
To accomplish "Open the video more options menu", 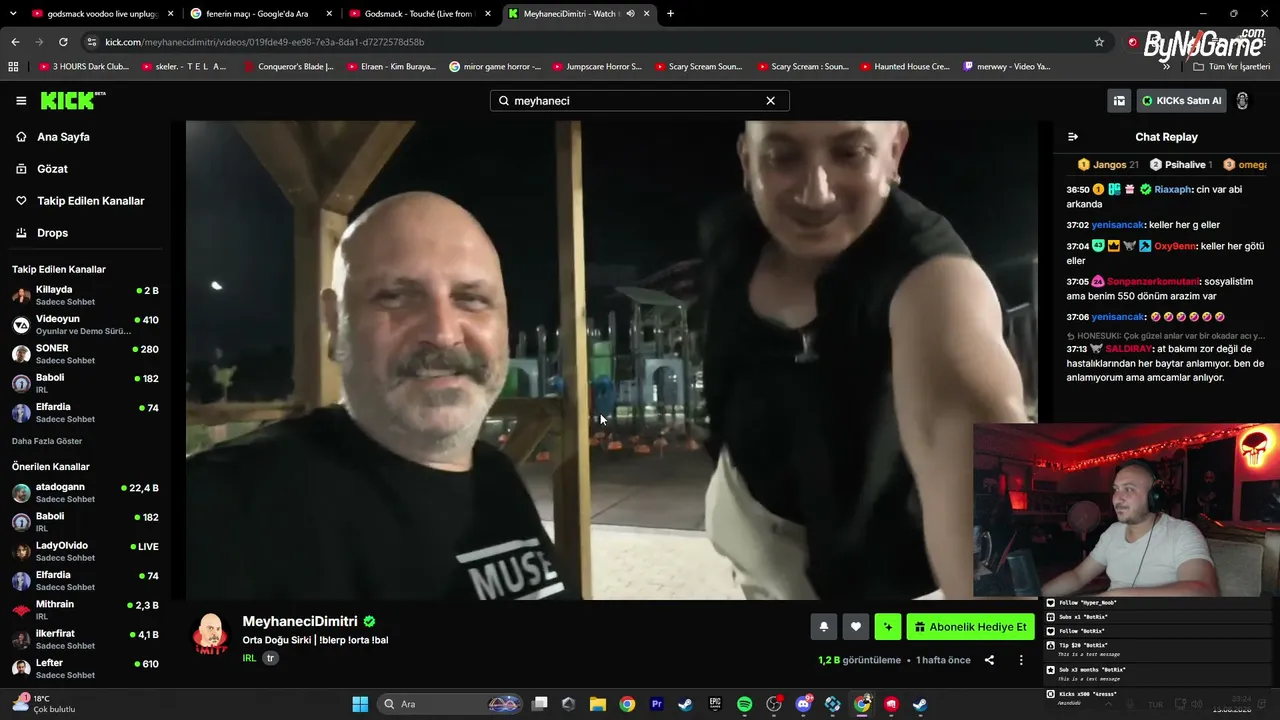I will click(1021, 660).
